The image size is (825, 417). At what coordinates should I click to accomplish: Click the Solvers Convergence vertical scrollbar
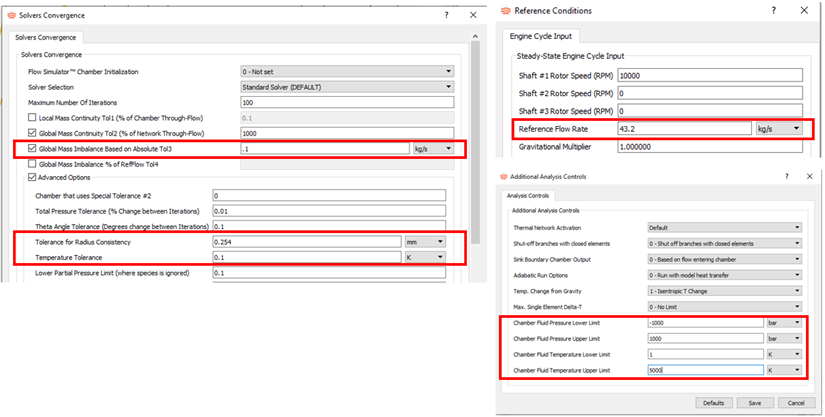pyautogui.click(x=473, y=150)
